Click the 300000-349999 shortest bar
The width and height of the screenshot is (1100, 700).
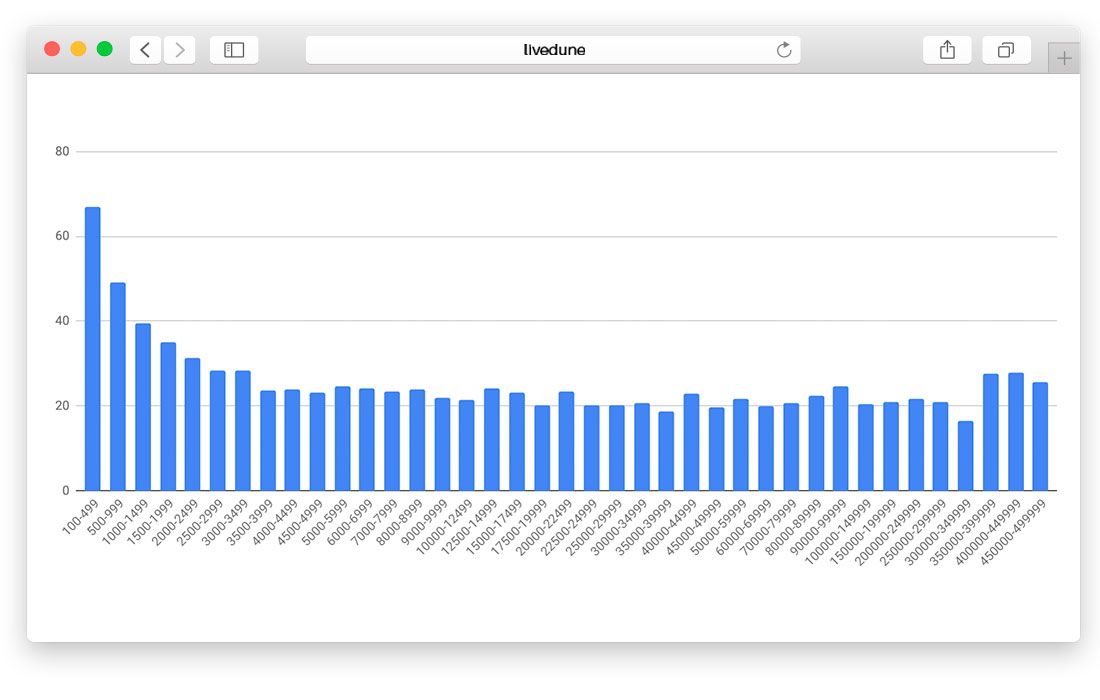[965, 456]
